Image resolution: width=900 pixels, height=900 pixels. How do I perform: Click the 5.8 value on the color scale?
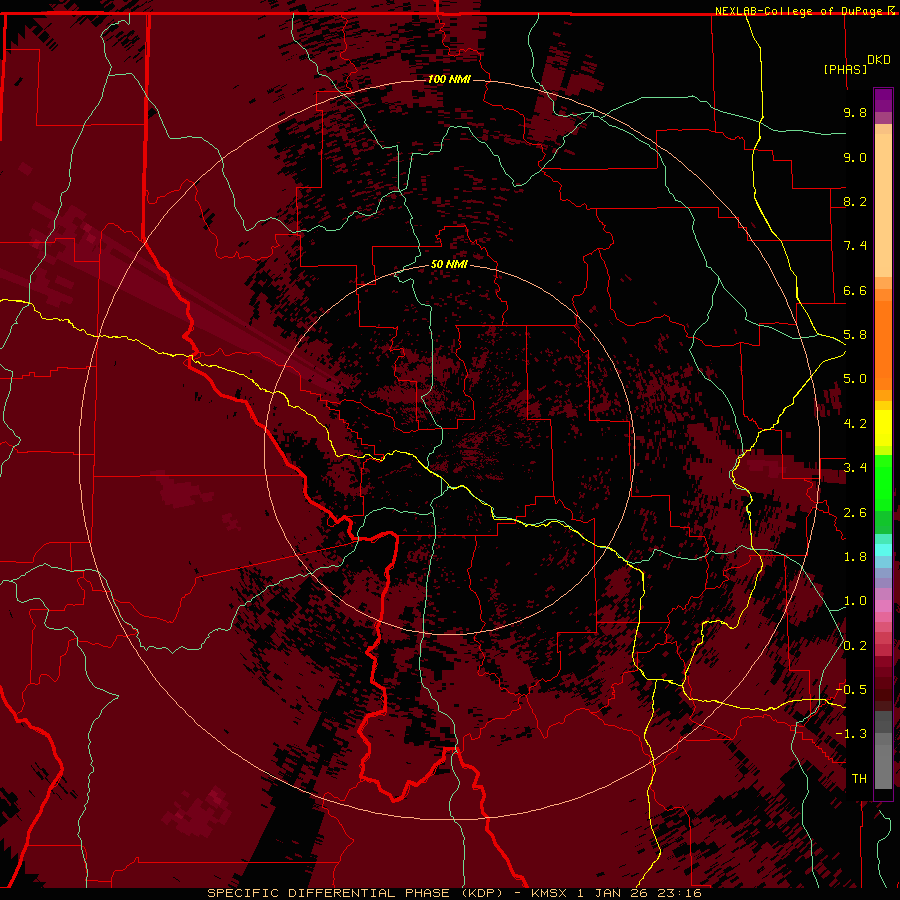tap(855, 335)
